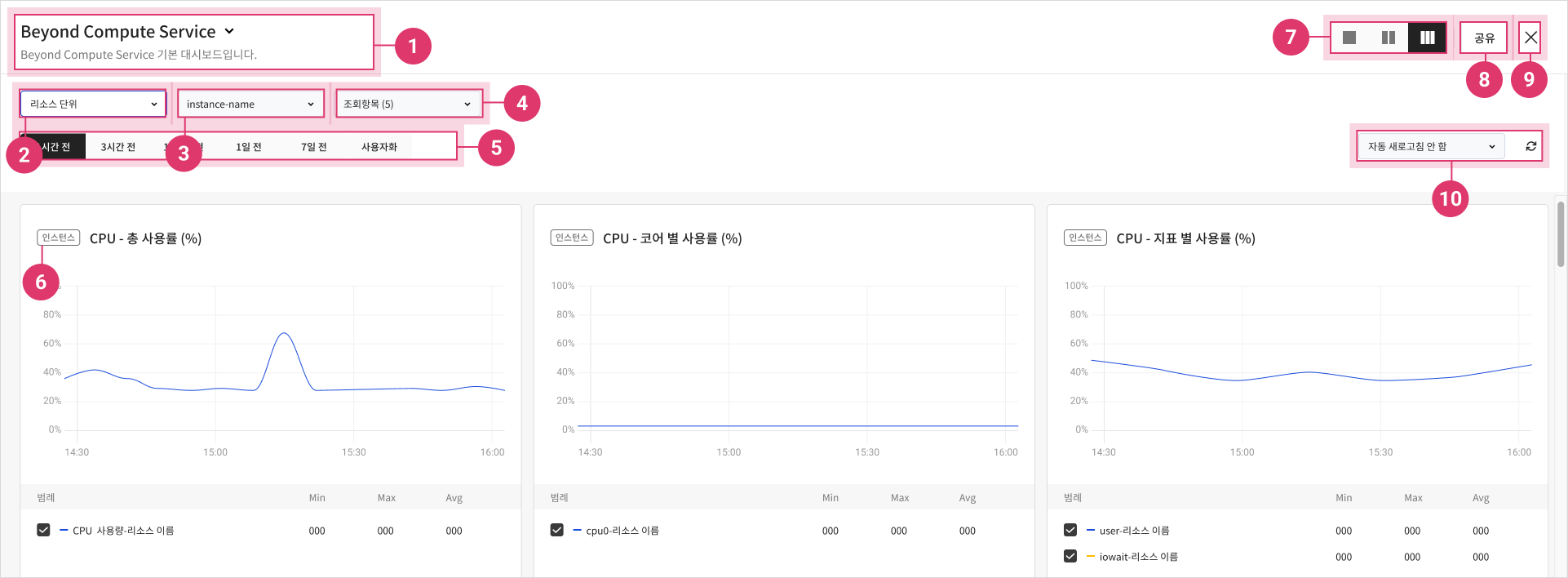Click 인스턴스 badge on CPU 지표 별 사용률 chart

click(x=1085, y=238)
